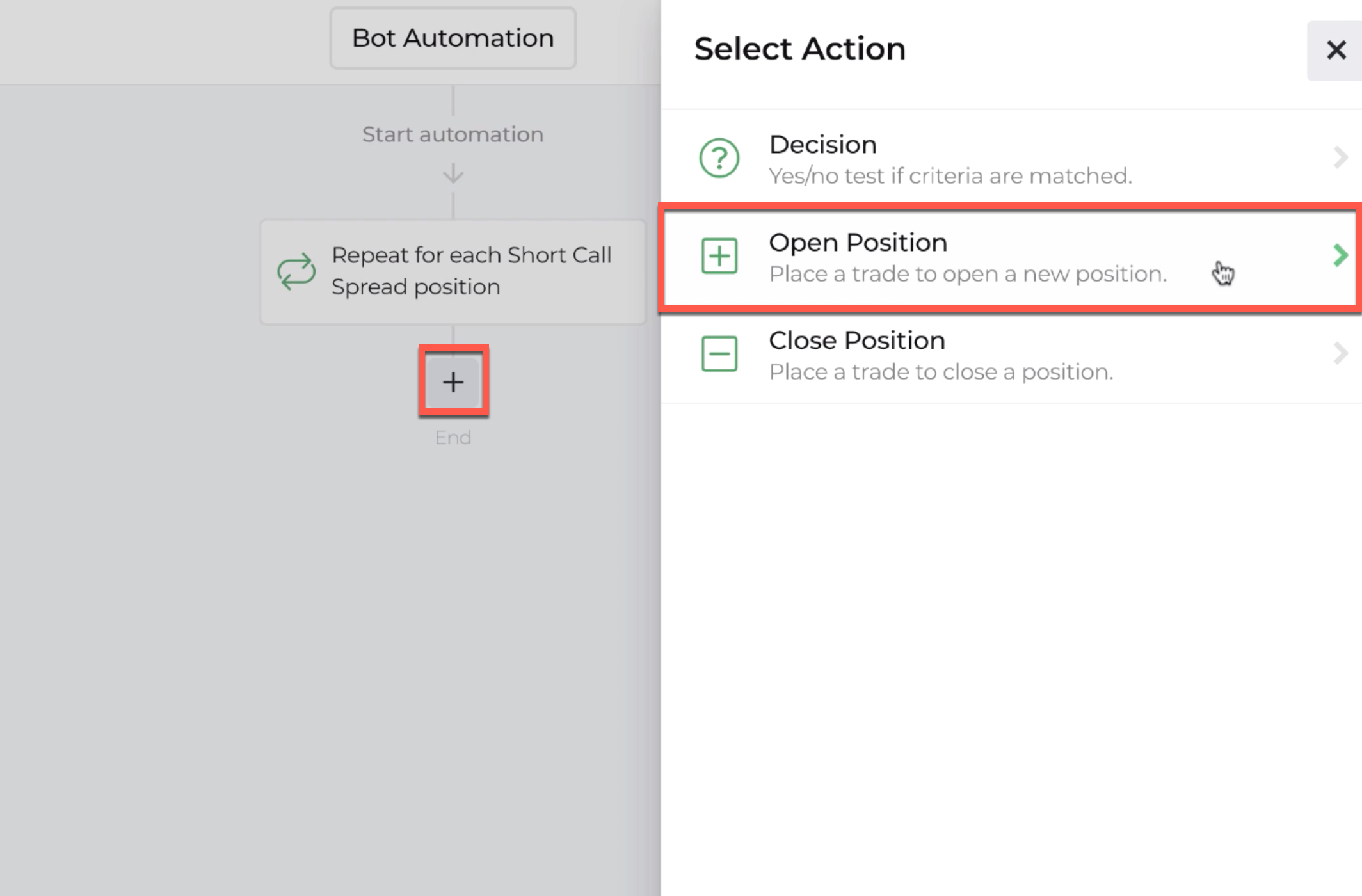Click the Open Position plus-square icon

click(x=719, y=256)
